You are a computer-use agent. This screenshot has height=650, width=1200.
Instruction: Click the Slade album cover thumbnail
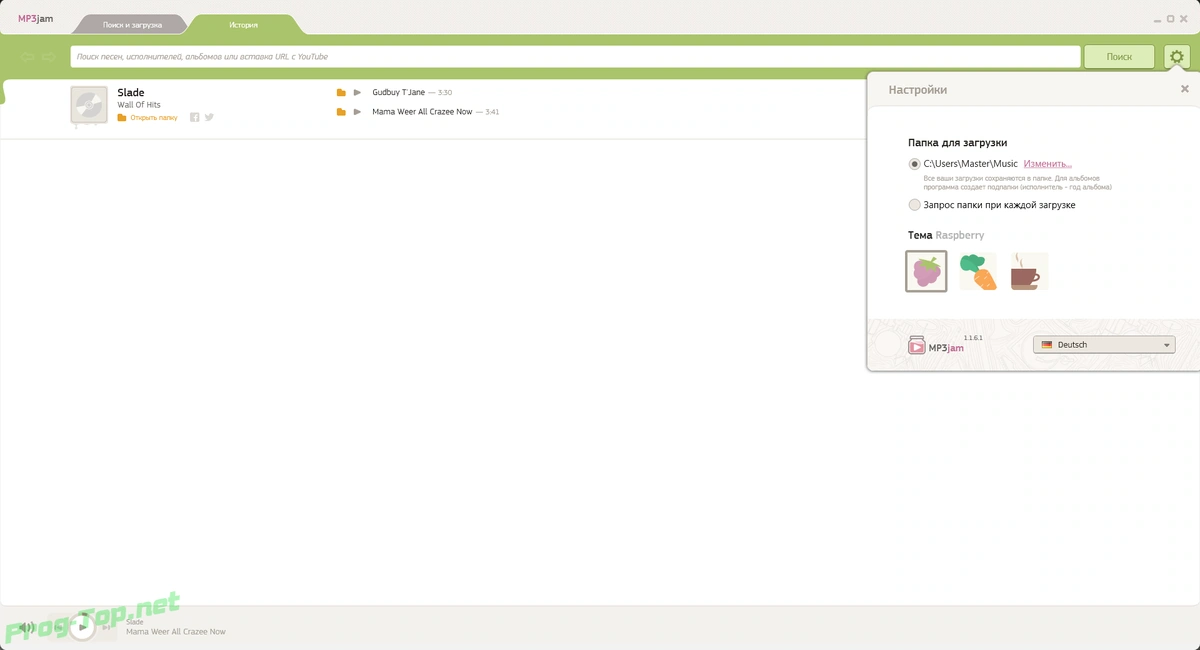pyautogui.click(x=89, y=105)
